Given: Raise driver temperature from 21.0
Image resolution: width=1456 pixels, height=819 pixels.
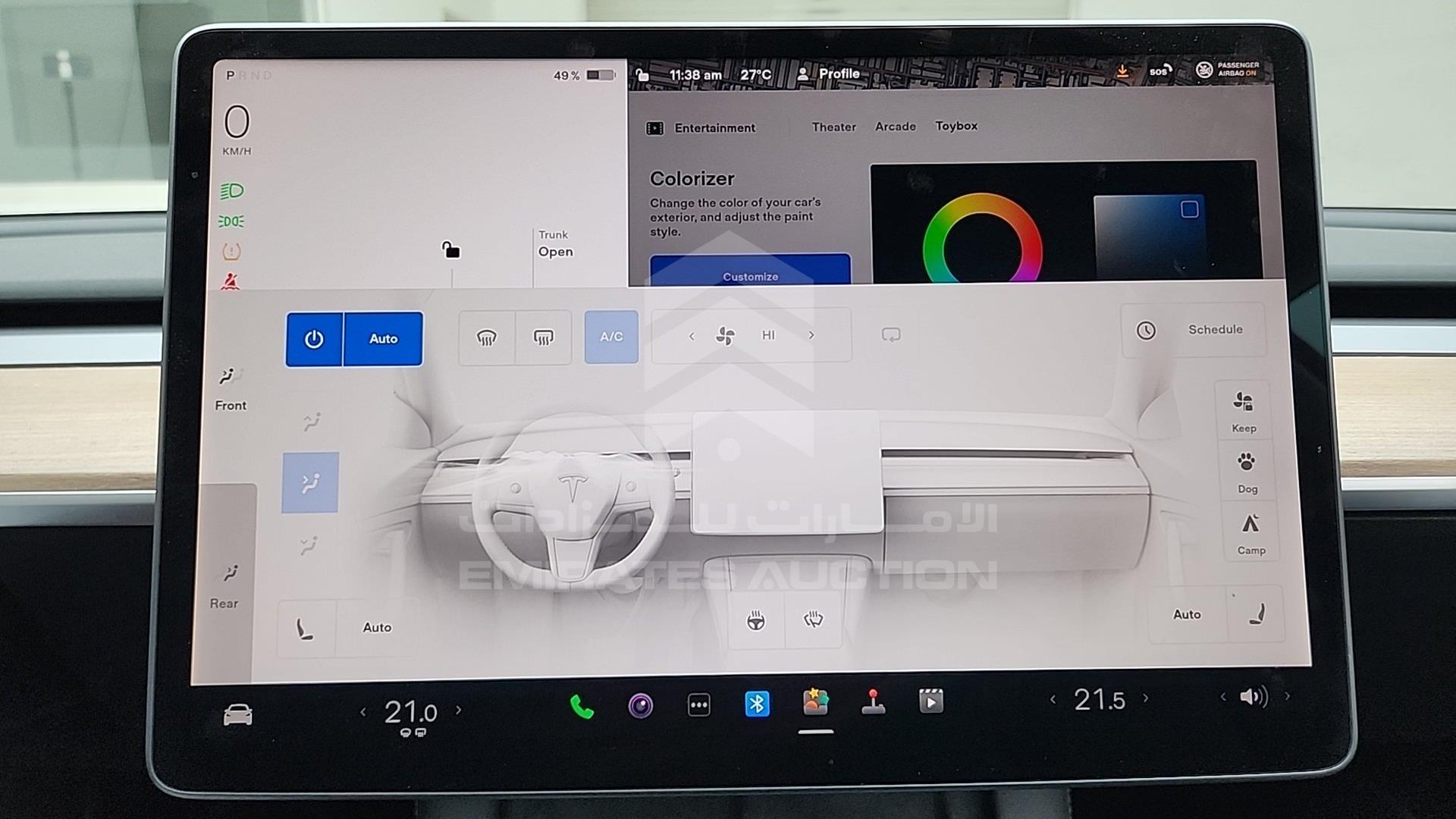Looking at the screenshot, I should point(458,711).
